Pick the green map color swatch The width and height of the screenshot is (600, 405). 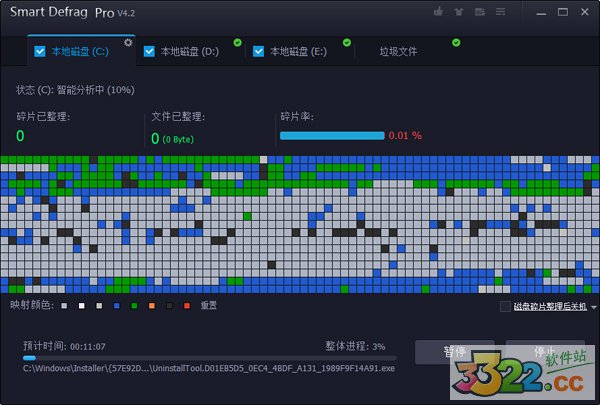(x=134, y=305)
